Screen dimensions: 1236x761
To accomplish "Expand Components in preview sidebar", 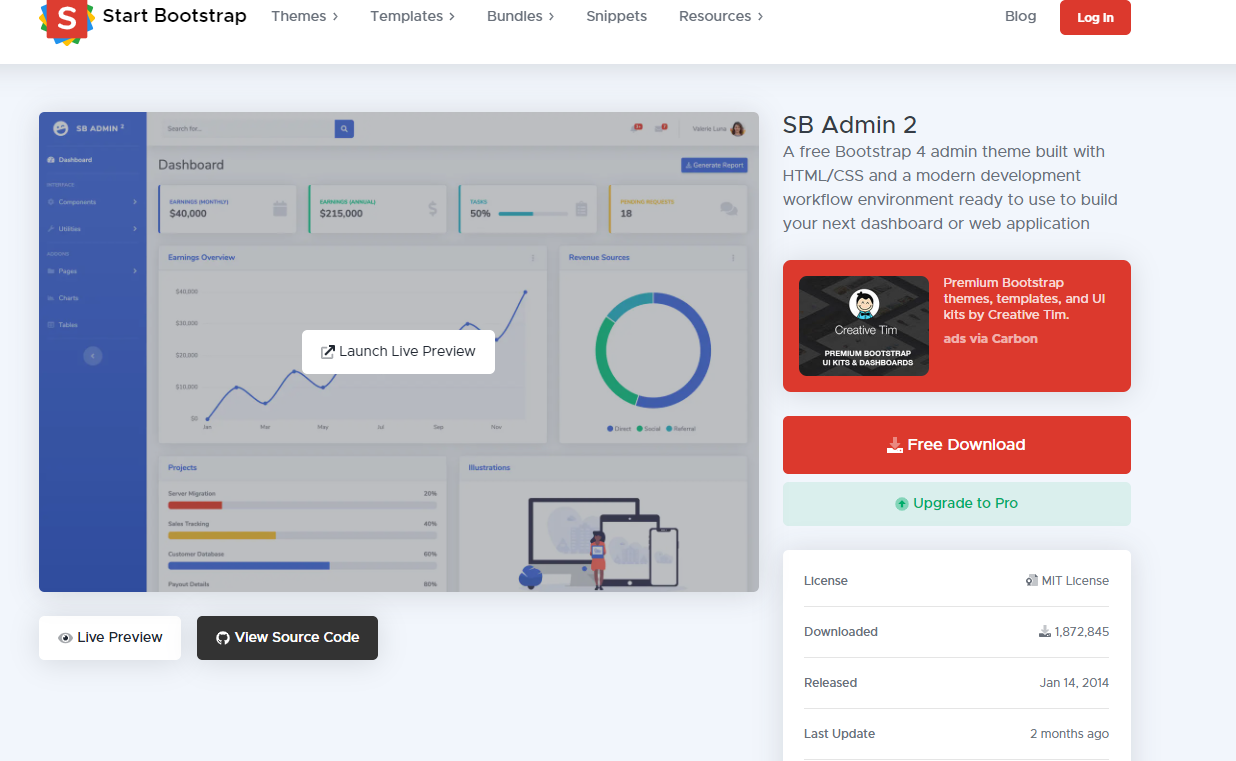I will pyautogui.click(x=92, y=202).
